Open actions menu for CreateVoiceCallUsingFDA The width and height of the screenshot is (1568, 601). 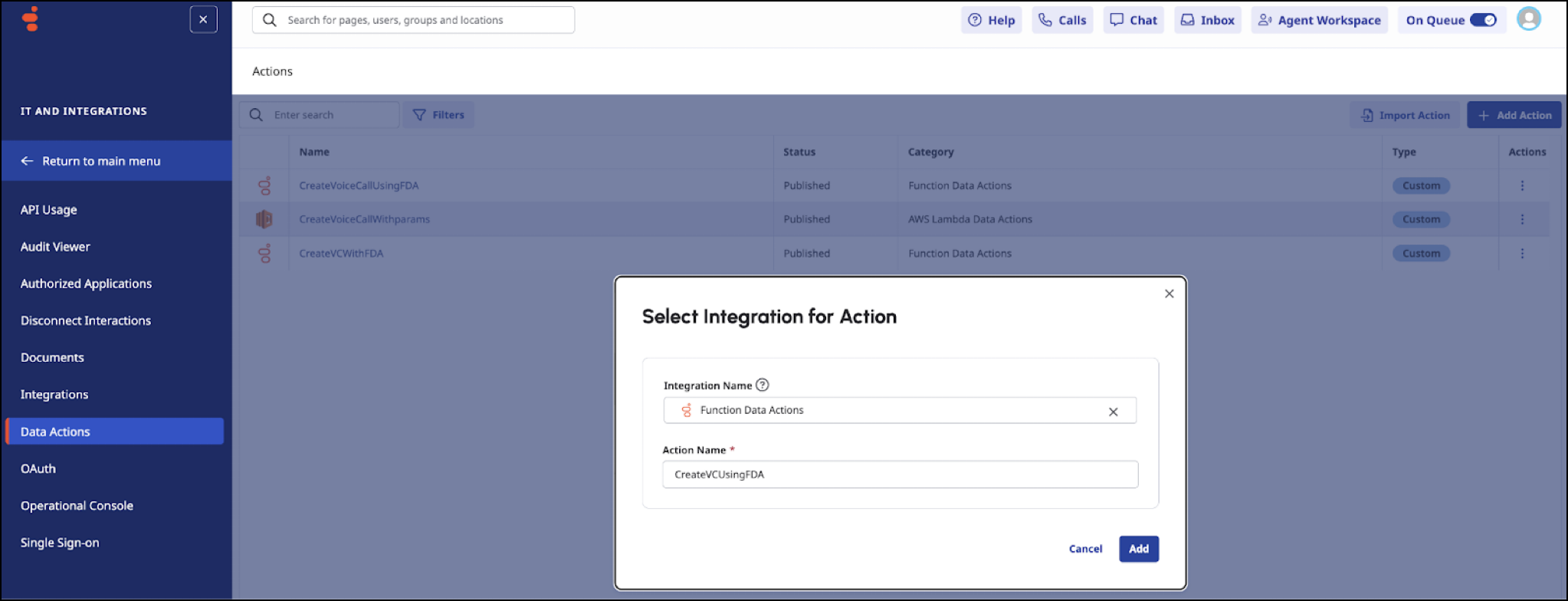[1522, 186]
